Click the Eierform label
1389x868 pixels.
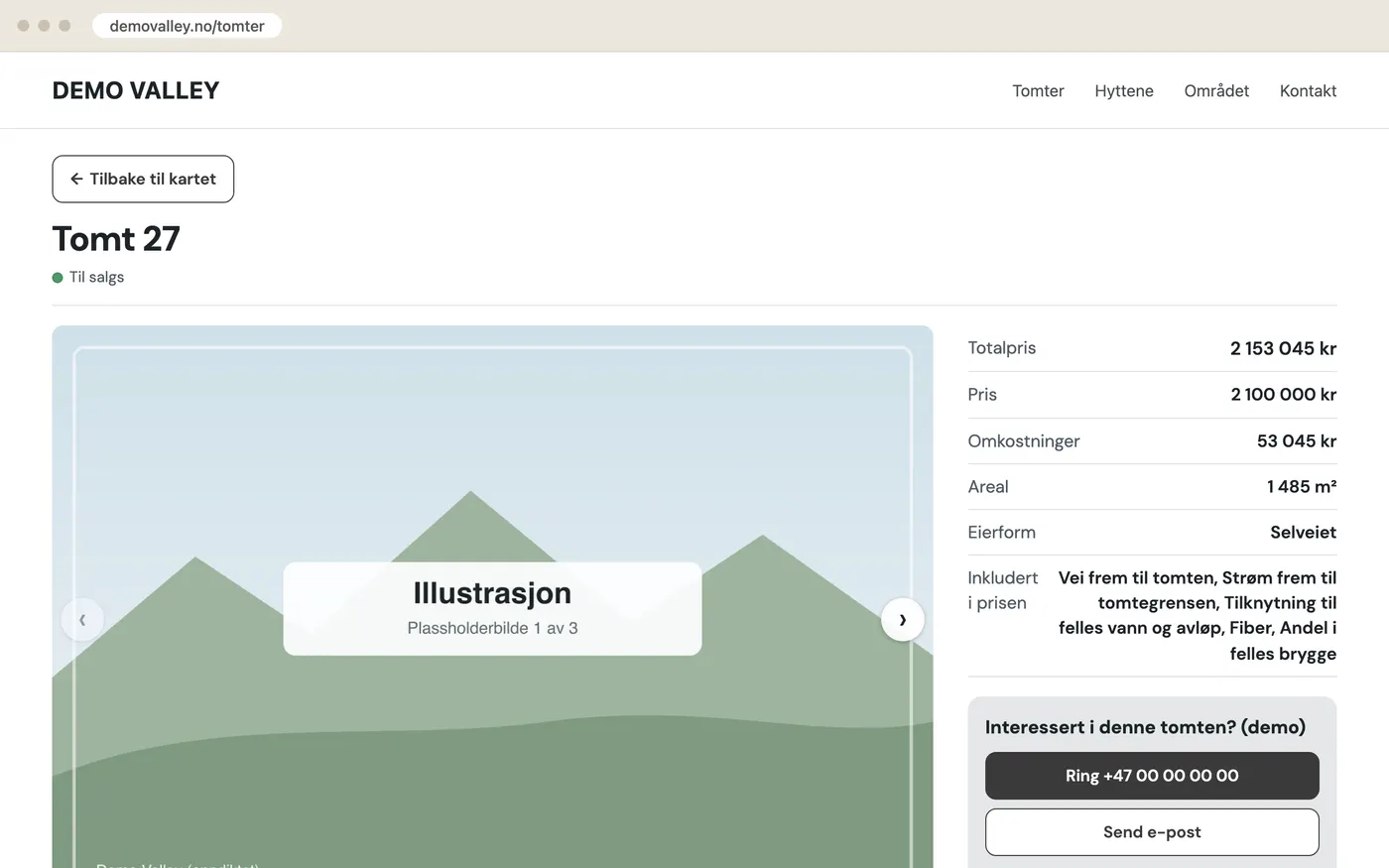(1002, 533)
